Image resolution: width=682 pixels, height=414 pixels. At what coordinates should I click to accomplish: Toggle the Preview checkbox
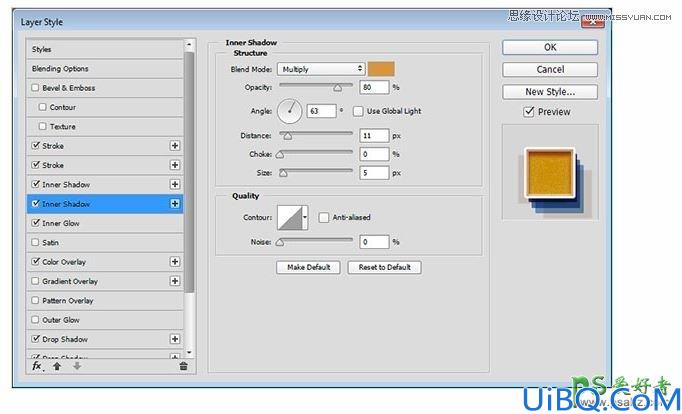(x=529, y=112)
